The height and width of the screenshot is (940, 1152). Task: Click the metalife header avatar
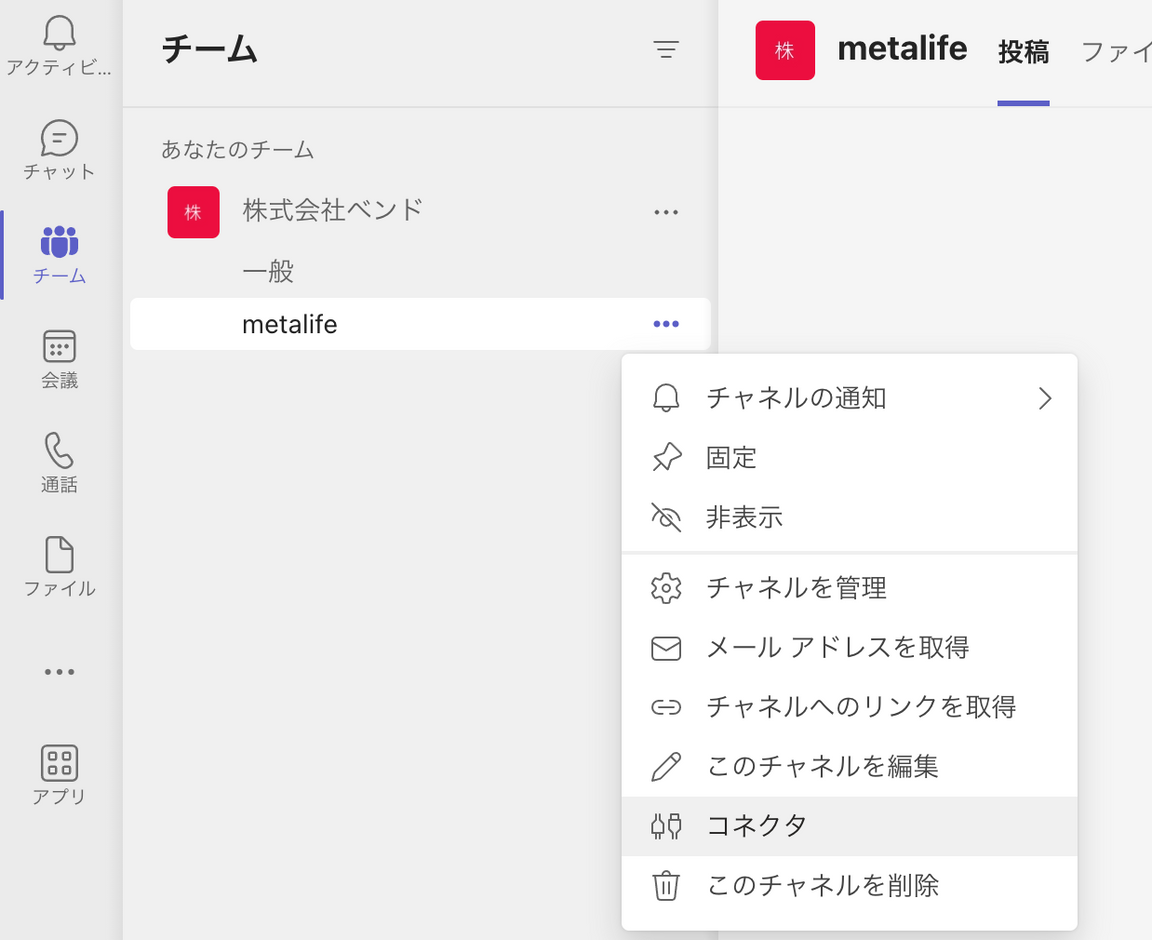[x=785, y=50]
